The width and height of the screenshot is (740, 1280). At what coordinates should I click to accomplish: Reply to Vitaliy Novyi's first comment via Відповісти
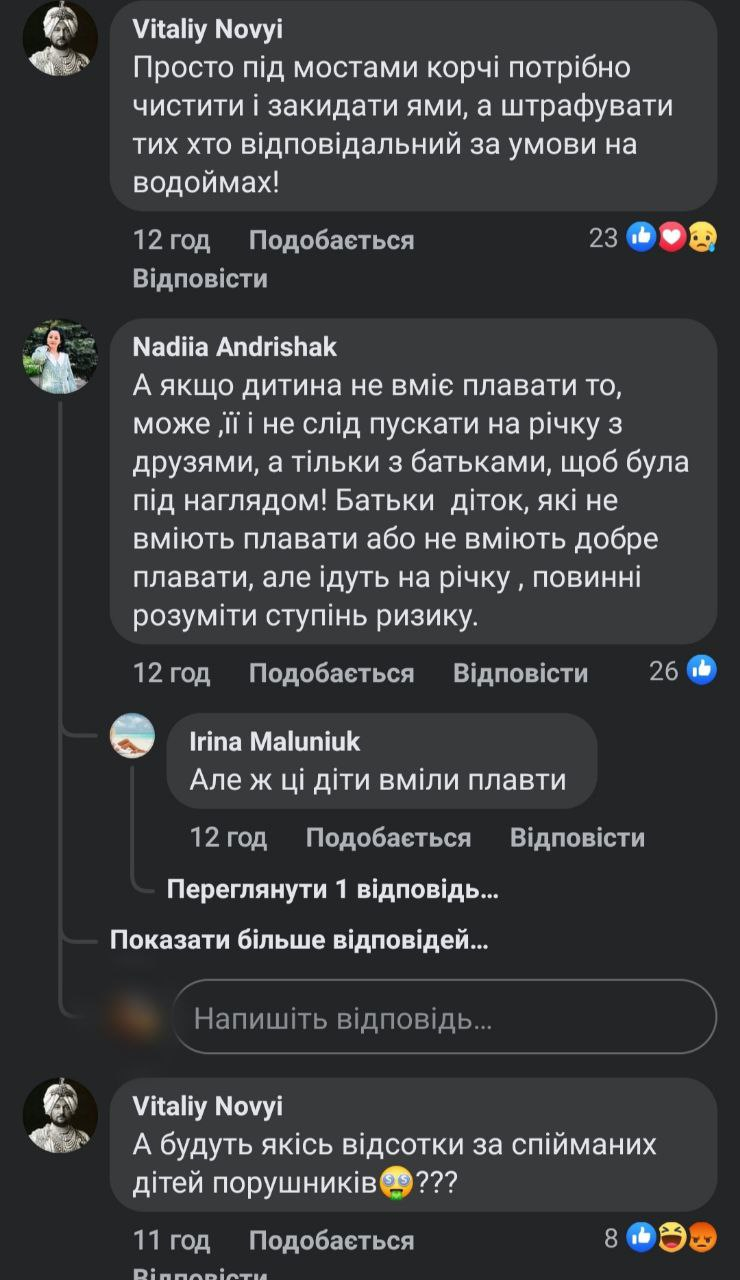tap(200, 278)
